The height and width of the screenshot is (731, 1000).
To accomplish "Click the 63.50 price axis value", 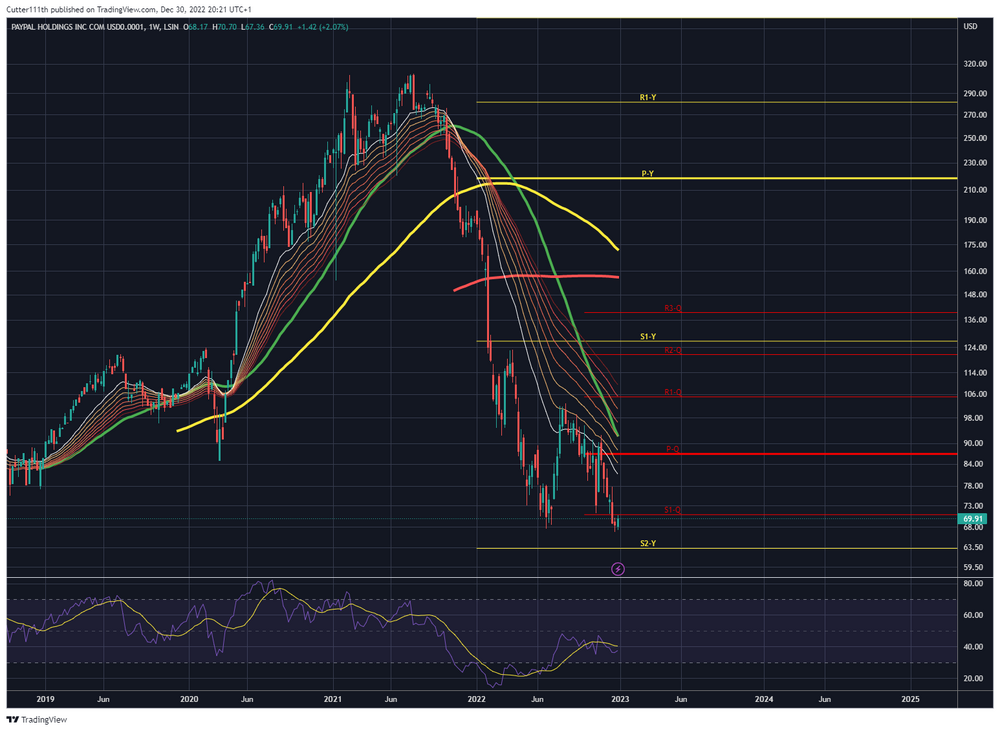I will click(x=973, y=547).
